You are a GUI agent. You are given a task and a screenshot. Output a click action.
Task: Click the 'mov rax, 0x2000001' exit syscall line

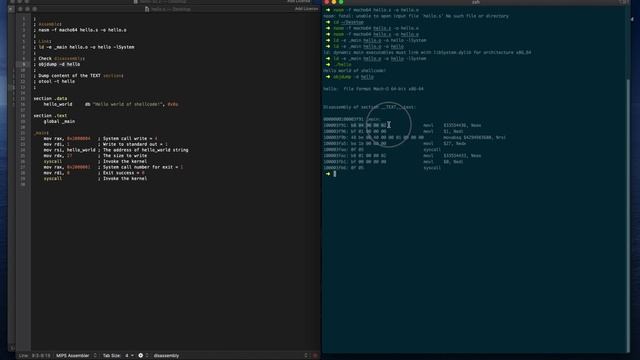113,167
